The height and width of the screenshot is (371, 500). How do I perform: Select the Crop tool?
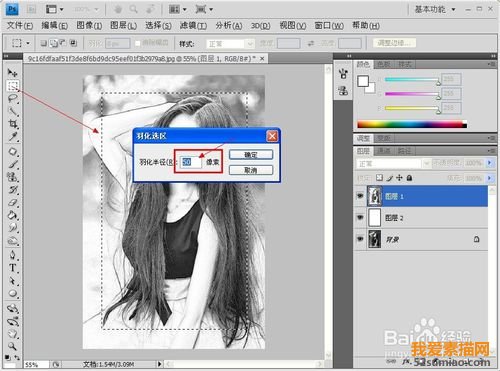[13, 124]
